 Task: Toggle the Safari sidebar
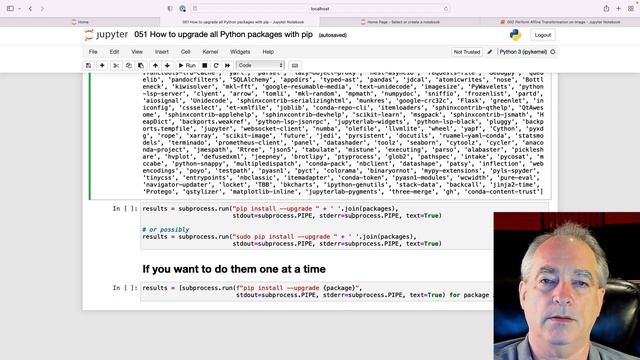[x=10, y=9]
